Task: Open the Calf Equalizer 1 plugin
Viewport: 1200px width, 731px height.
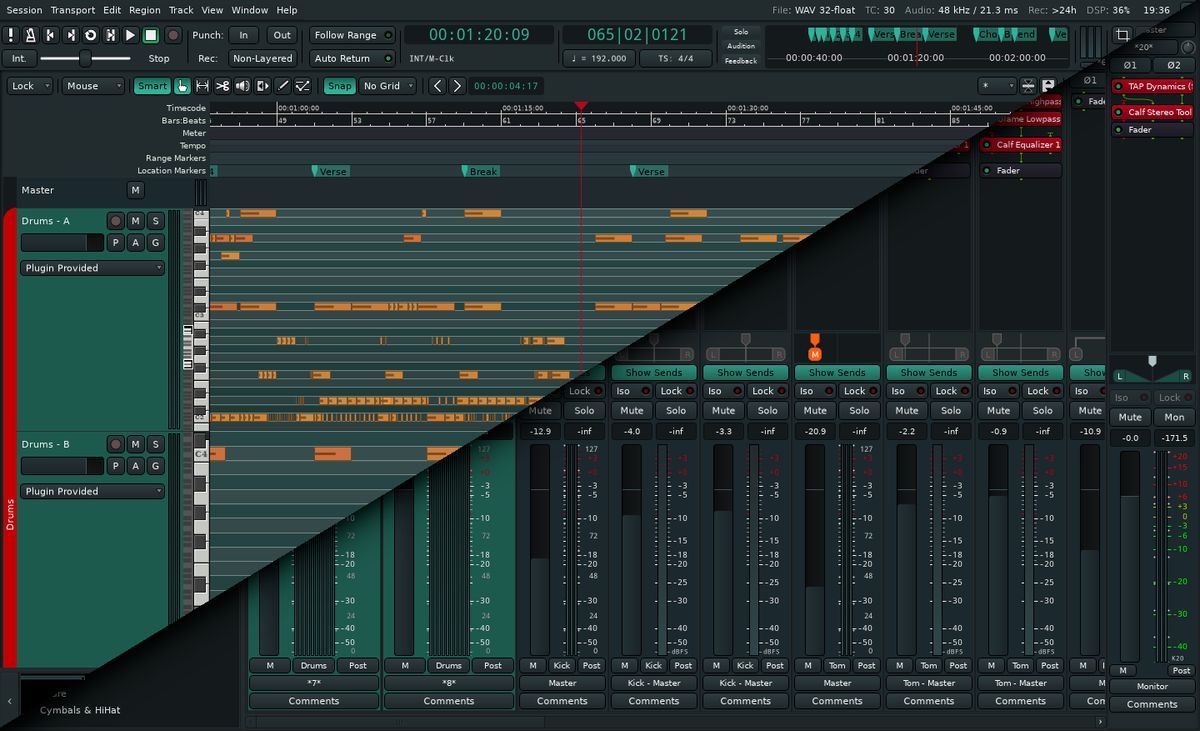Action: [x=1021, y=144]
